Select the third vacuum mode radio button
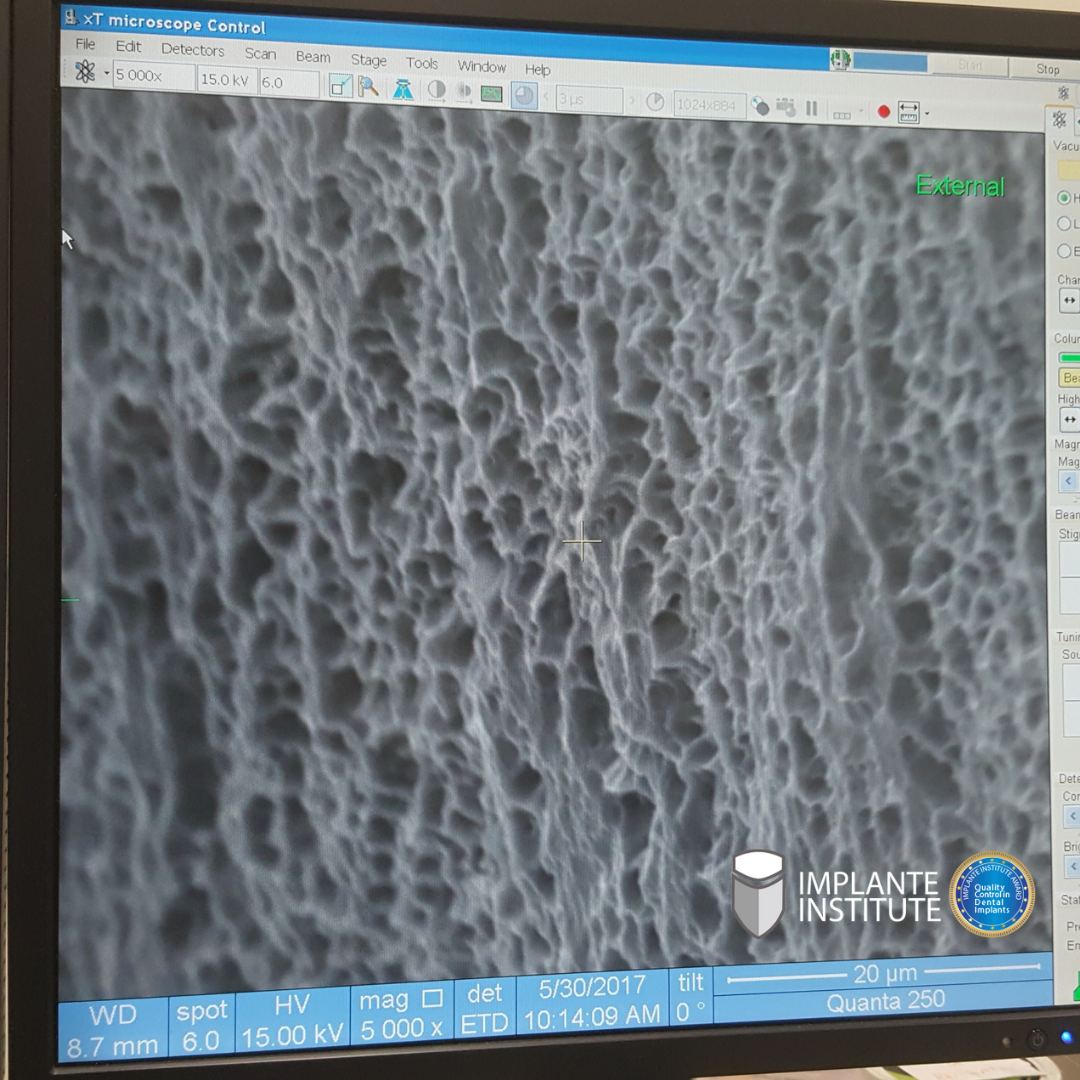 (1064, 251)
